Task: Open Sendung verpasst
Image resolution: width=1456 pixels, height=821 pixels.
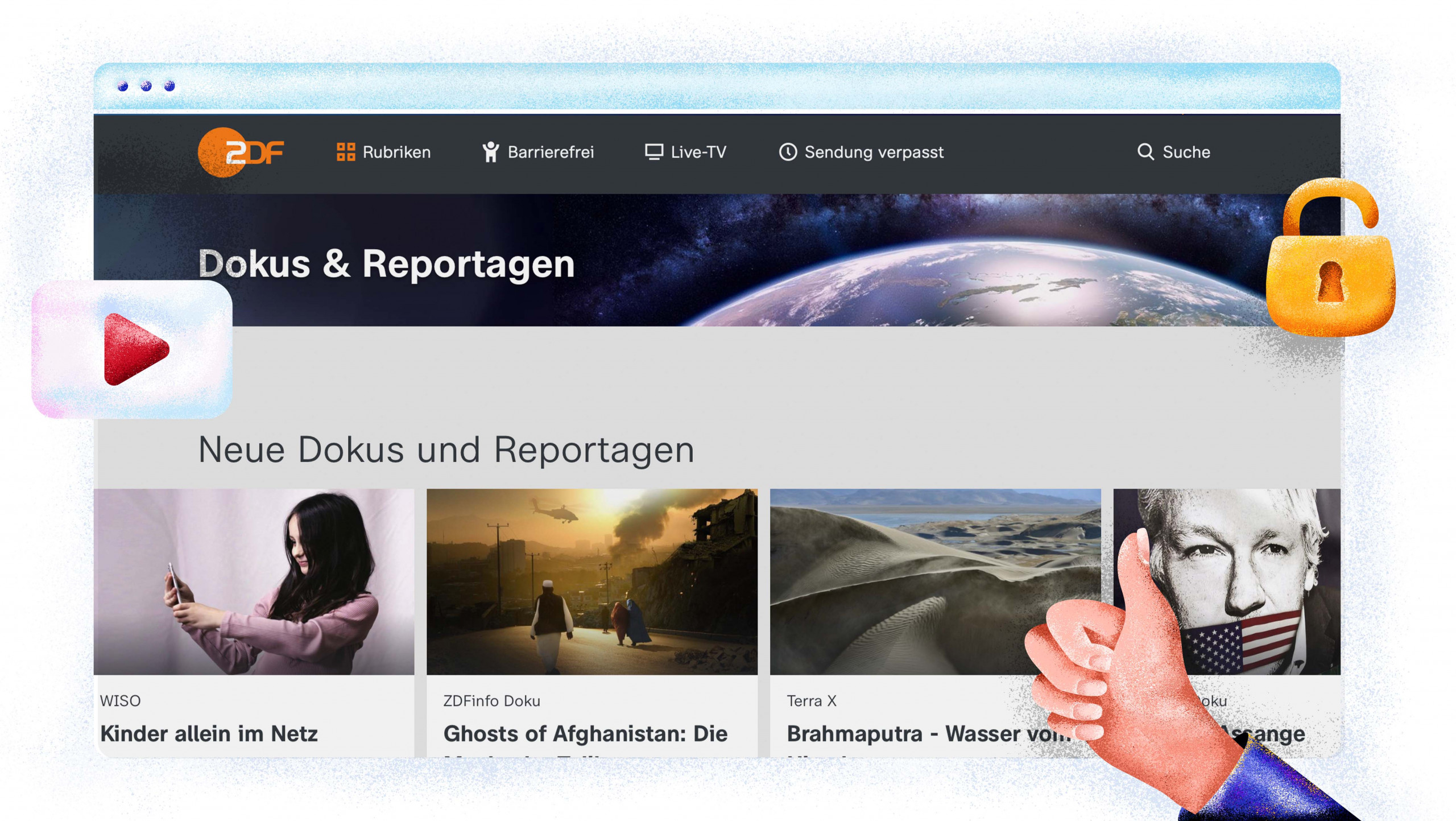Action: (861, 152)
